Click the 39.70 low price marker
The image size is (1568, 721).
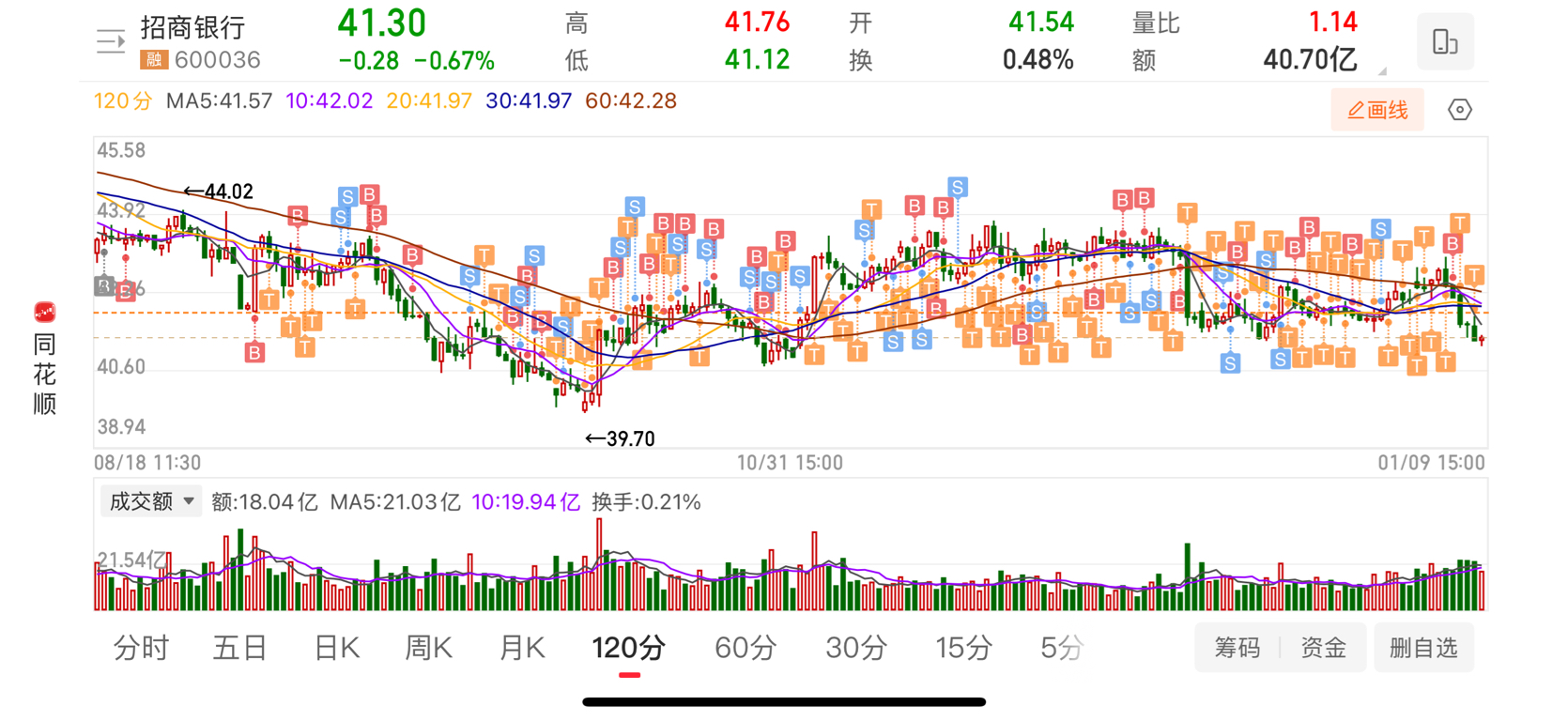pos(620,438)
